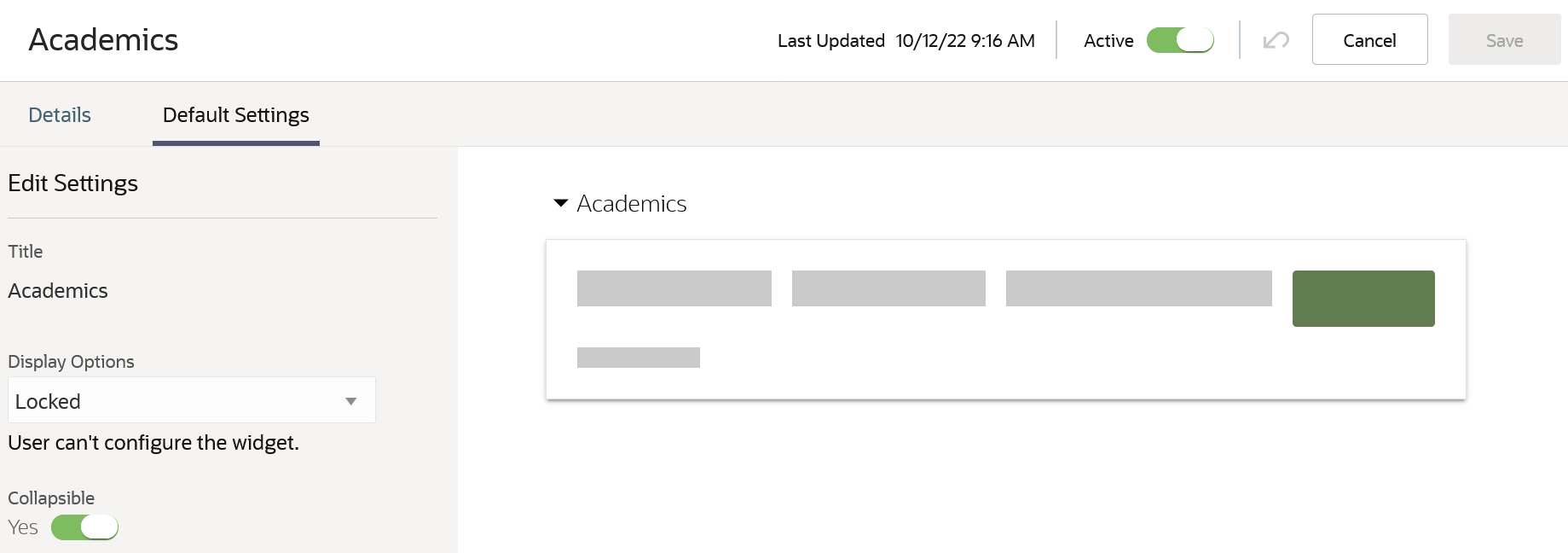
Task: Turn off the Collapsible switch
Action: coord(84,527)
